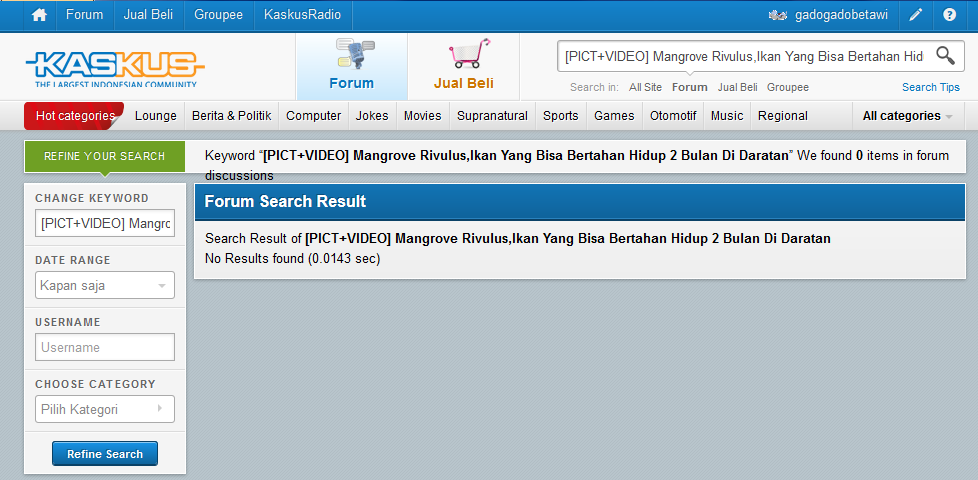Select the Jual Beli tab with cart icon
The image size is (978, 480).
click(463, 67)
